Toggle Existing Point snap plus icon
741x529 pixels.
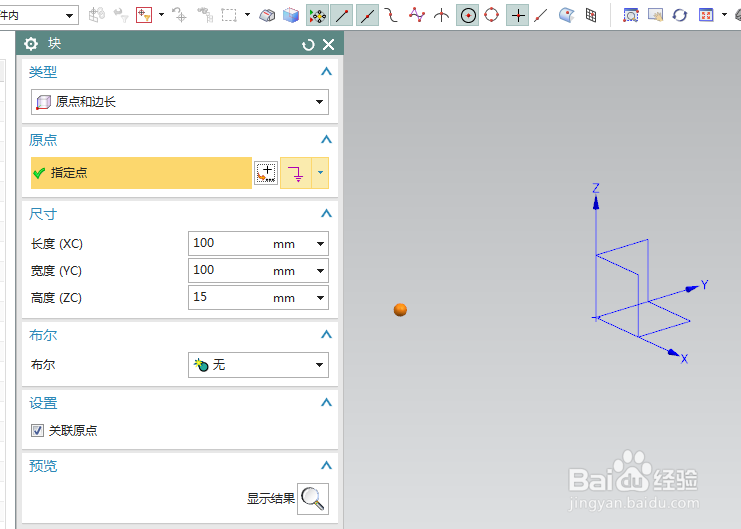518,16
